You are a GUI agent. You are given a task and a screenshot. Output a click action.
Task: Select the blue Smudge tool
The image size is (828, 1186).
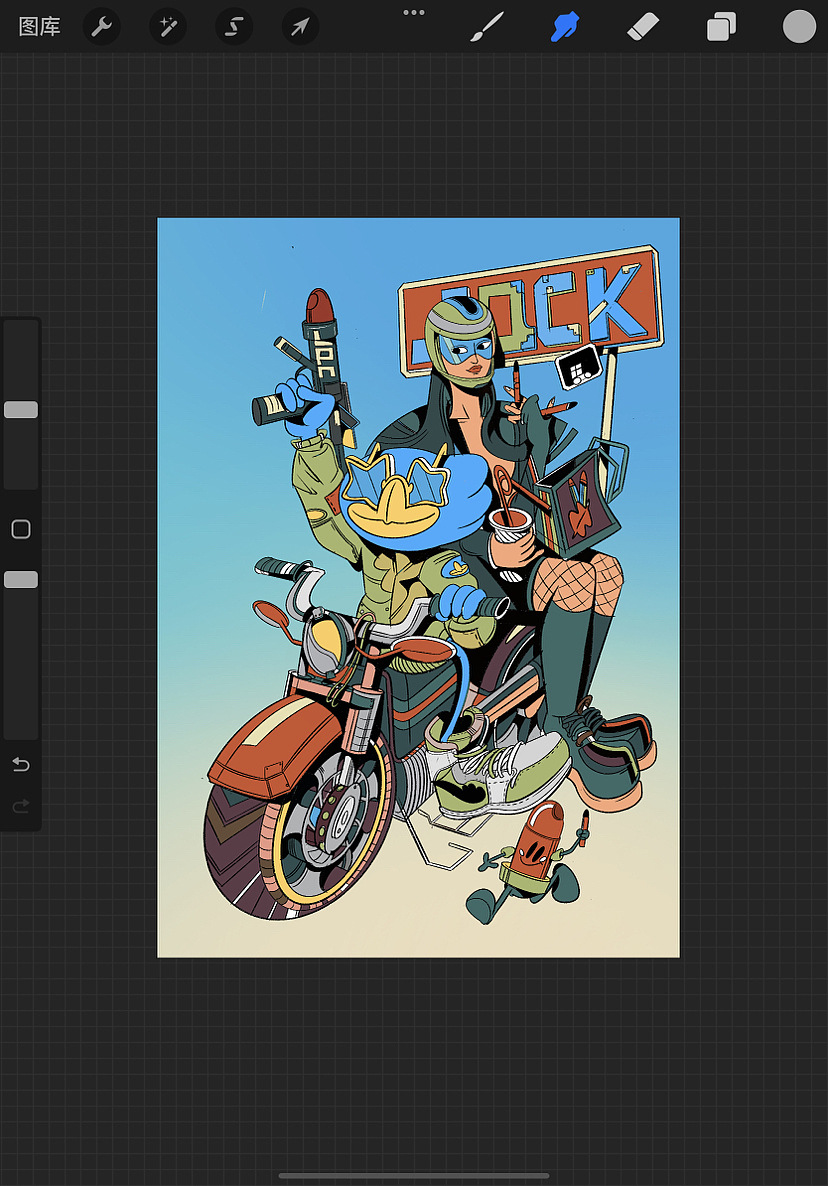coord(565,27)
